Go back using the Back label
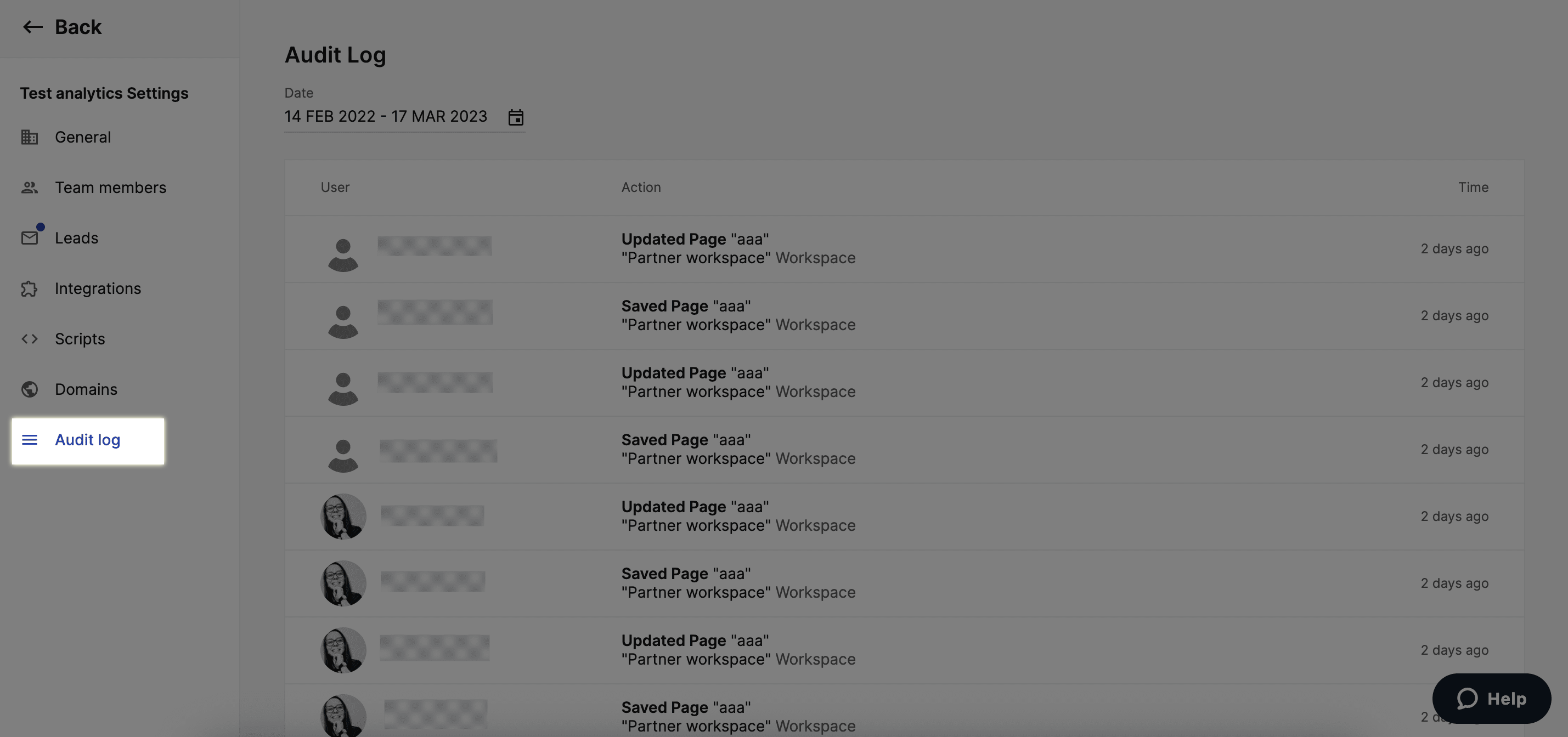Image resolution: width=1568 pixels, height=737 pixels. tap(78, 27)
